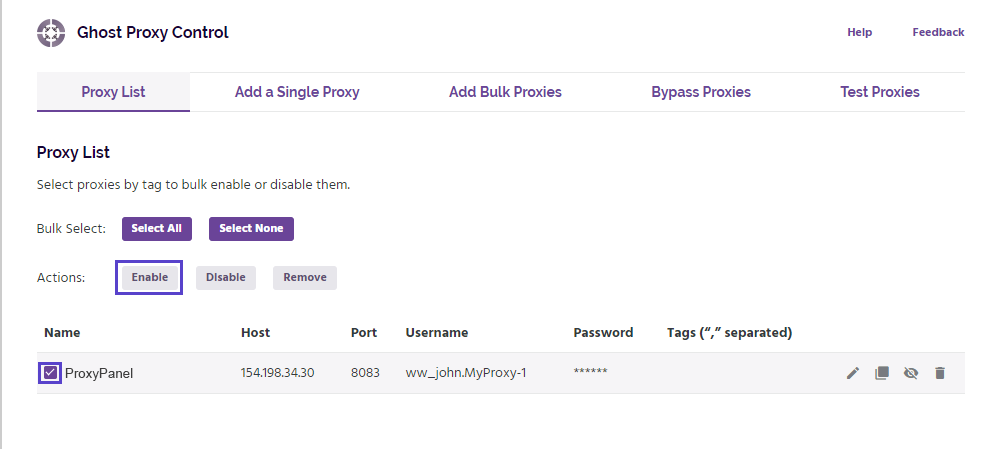Click the host address 154.198.34.30
984x449 pixels.
277,373
